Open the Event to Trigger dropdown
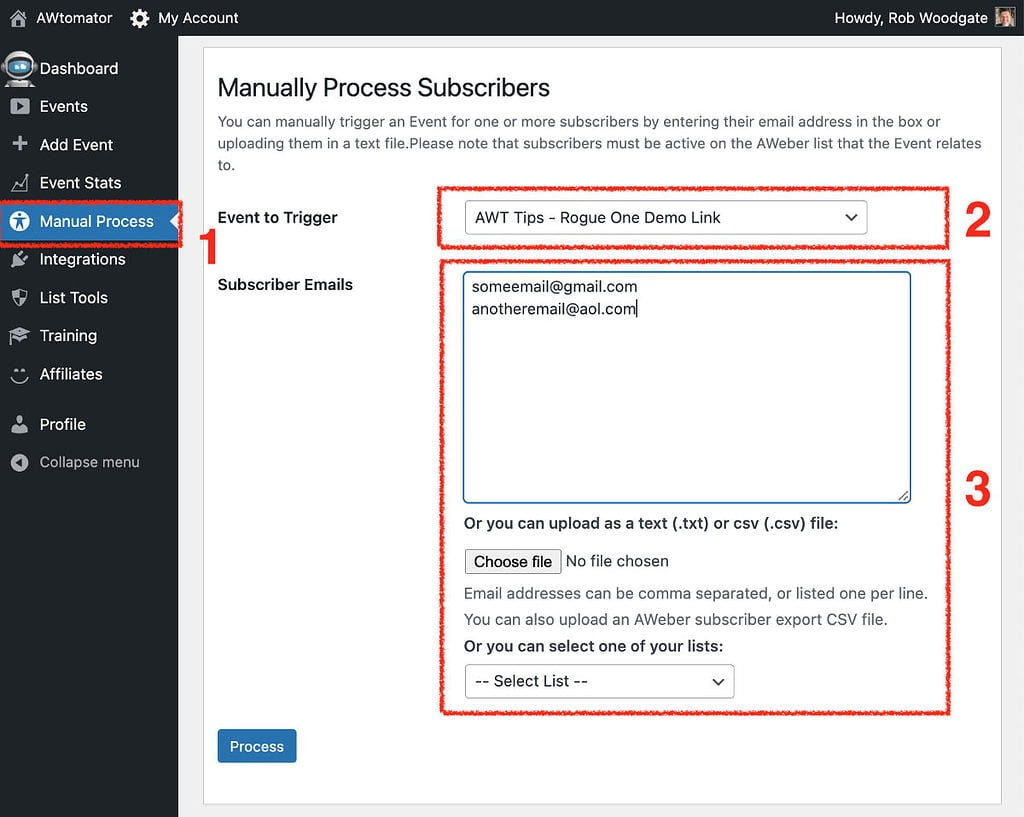Viewport: 1024px width, 817px height. tap(665, 217)
